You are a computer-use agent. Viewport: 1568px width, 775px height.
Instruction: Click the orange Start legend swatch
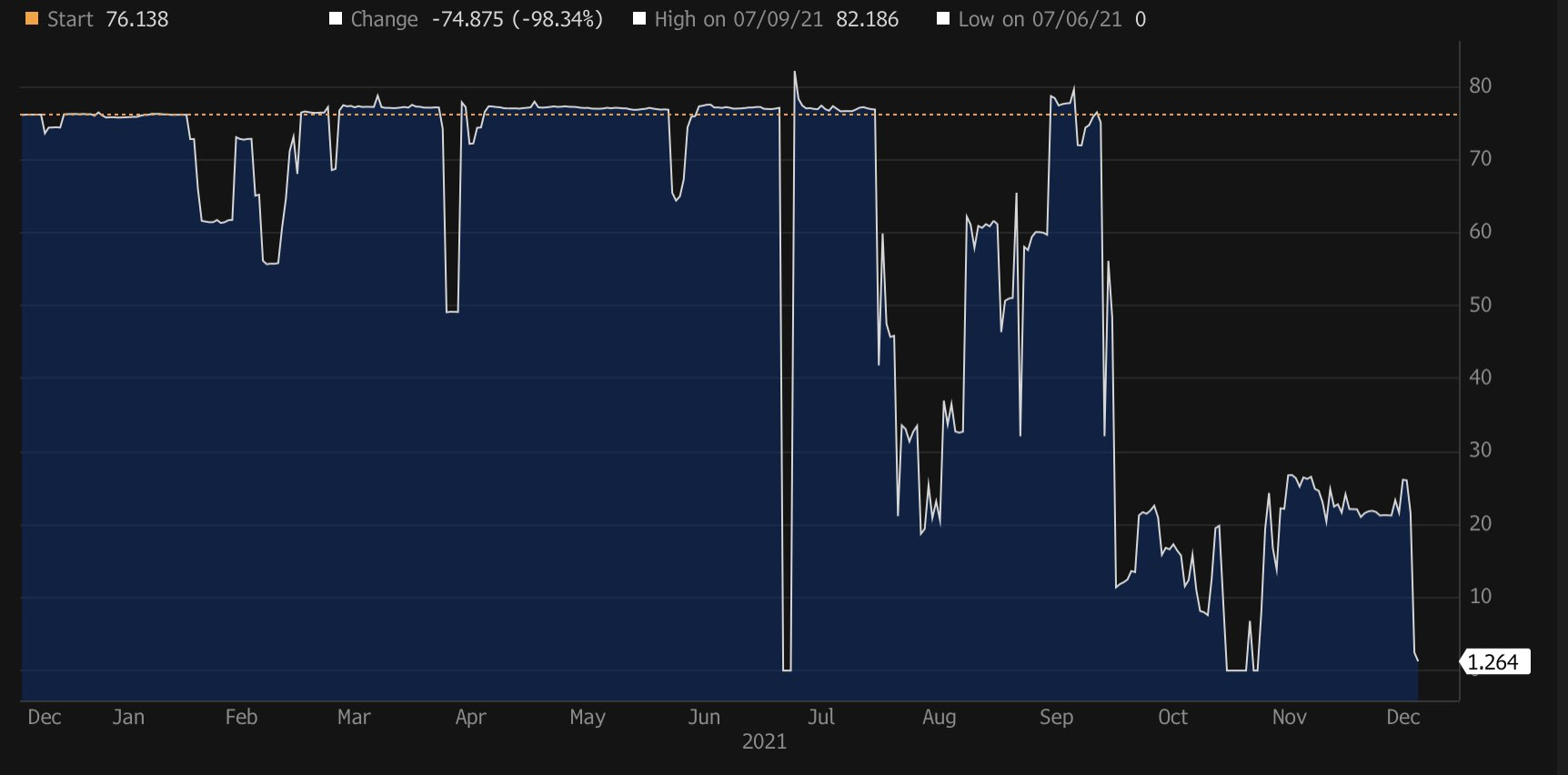(32, 19)
